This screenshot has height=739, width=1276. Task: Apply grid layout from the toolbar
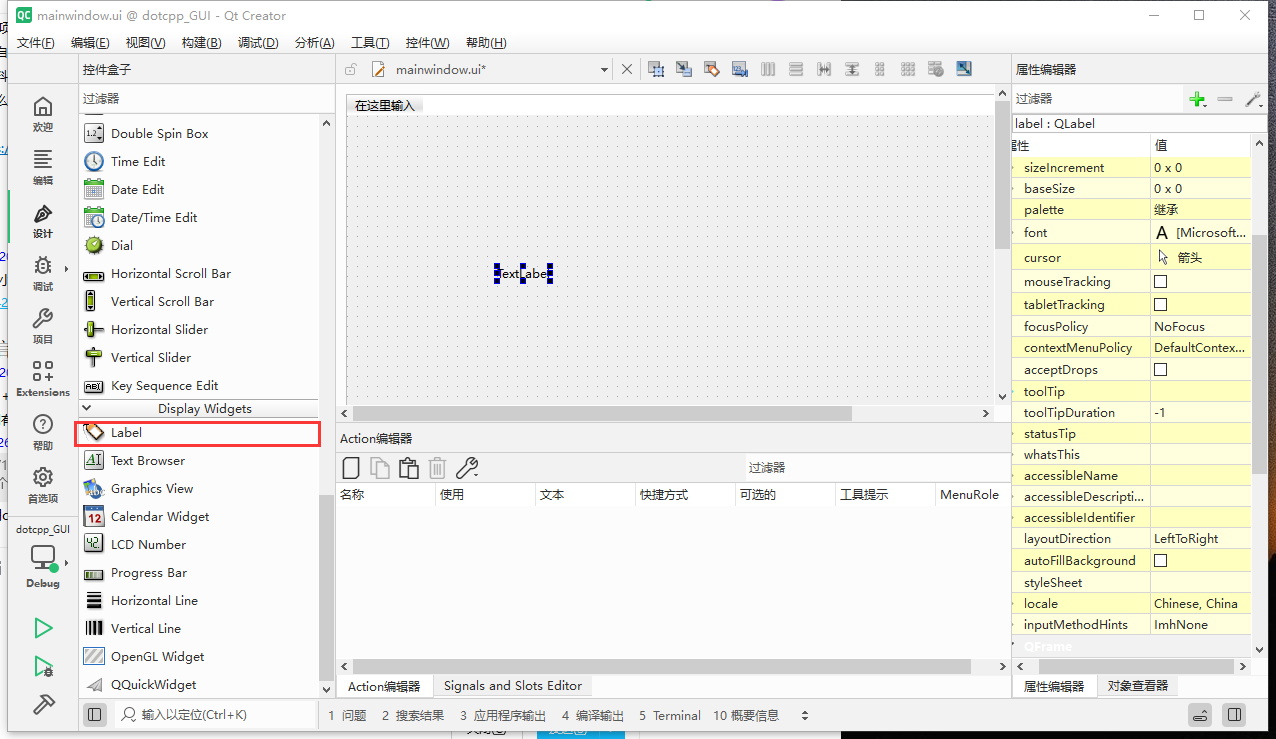pyautogui.click(x=908, y=69)
